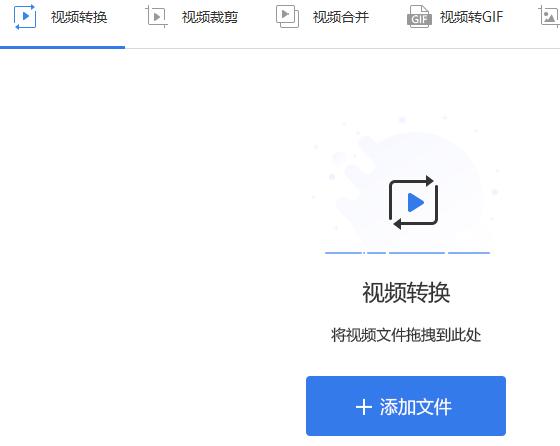Click the partially visible image tool icon

click(x=549, y=16)
